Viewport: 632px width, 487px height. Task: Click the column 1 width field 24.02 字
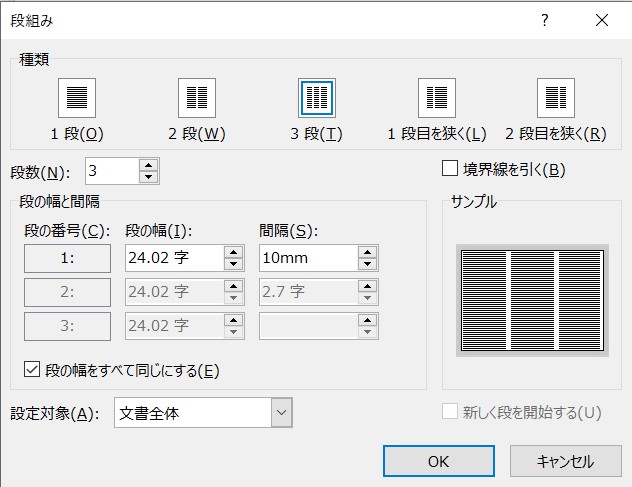tap(175, 258)
